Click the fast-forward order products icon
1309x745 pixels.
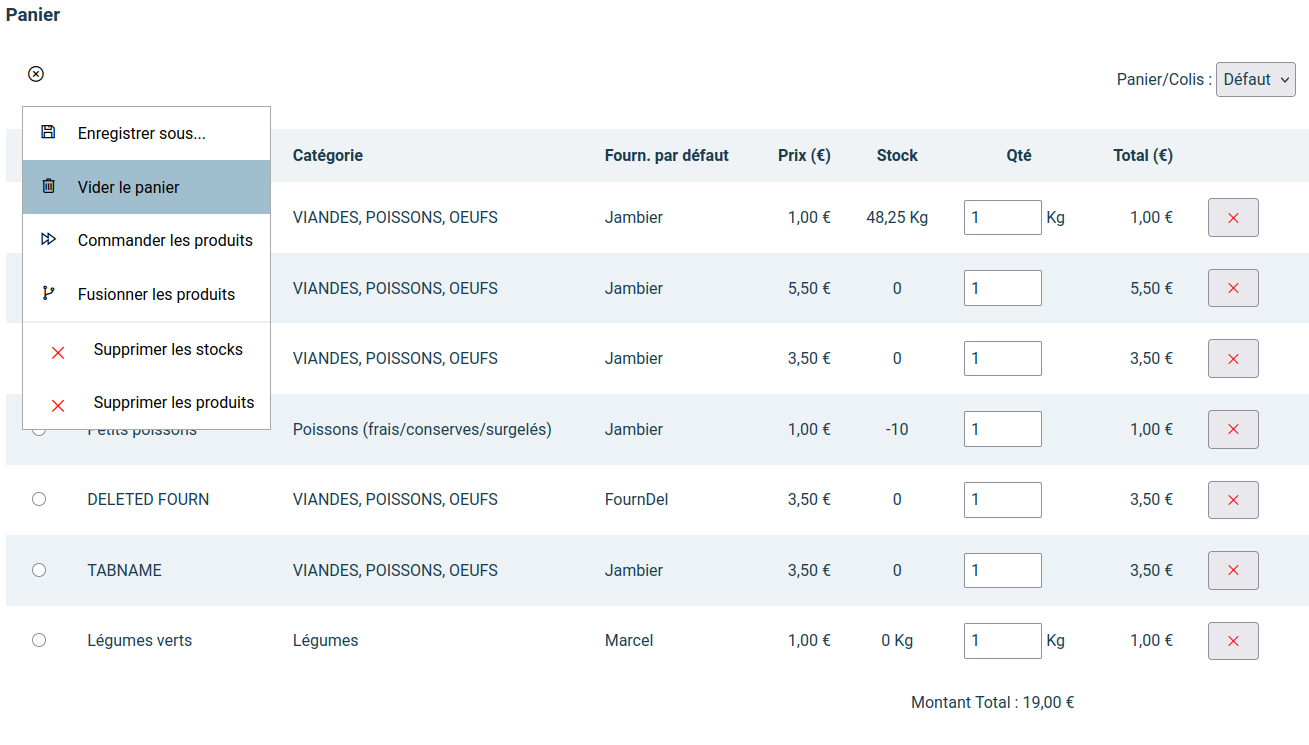click(x=48, y=240)
